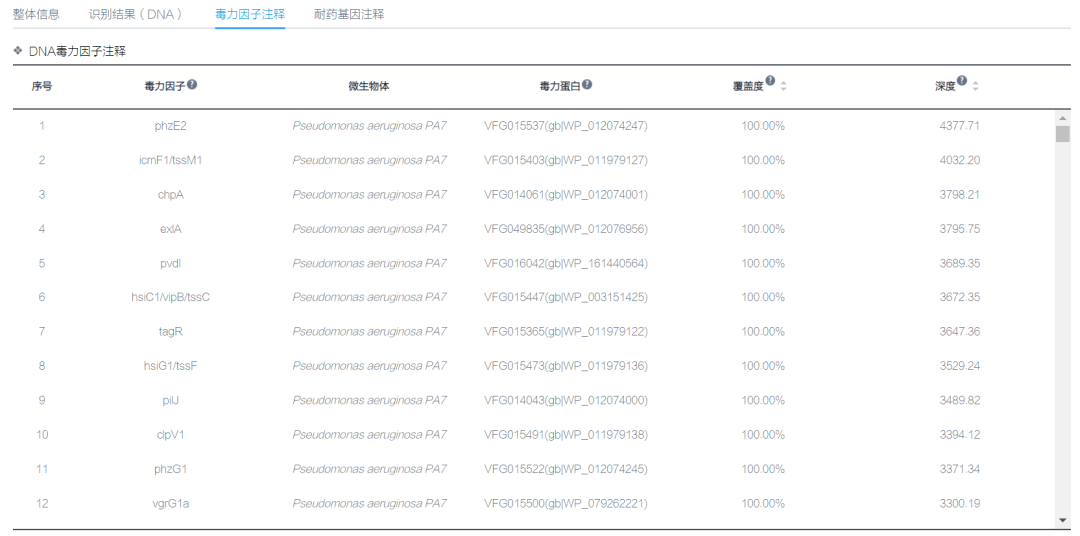Screen dimensions: 1080x536
Task: Click Pseudomonas aeruginosa PA7 in phzE2 row
Action: (x=369, y=126)
